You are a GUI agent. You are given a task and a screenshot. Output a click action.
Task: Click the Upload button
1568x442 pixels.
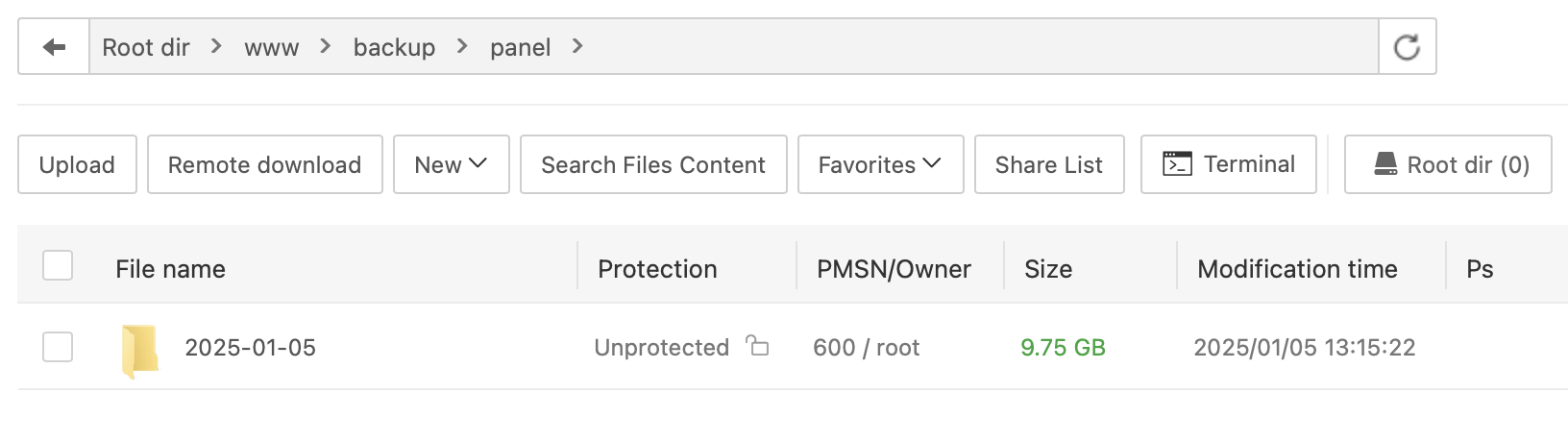pos(77,164)
